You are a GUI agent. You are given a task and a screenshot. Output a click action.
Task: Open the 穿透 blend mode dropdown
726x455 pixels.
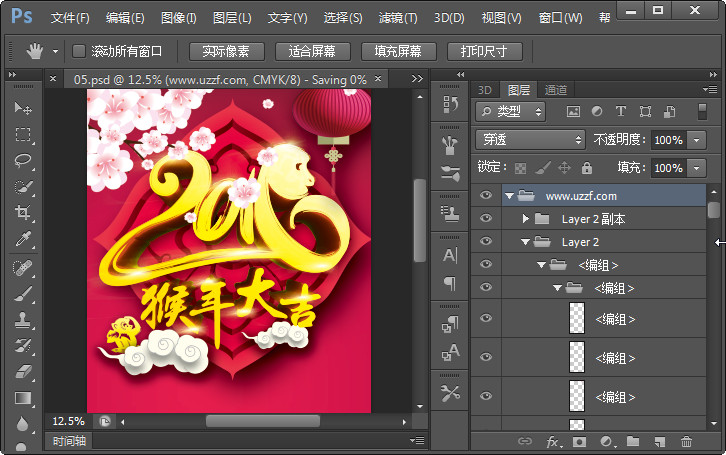530,140
